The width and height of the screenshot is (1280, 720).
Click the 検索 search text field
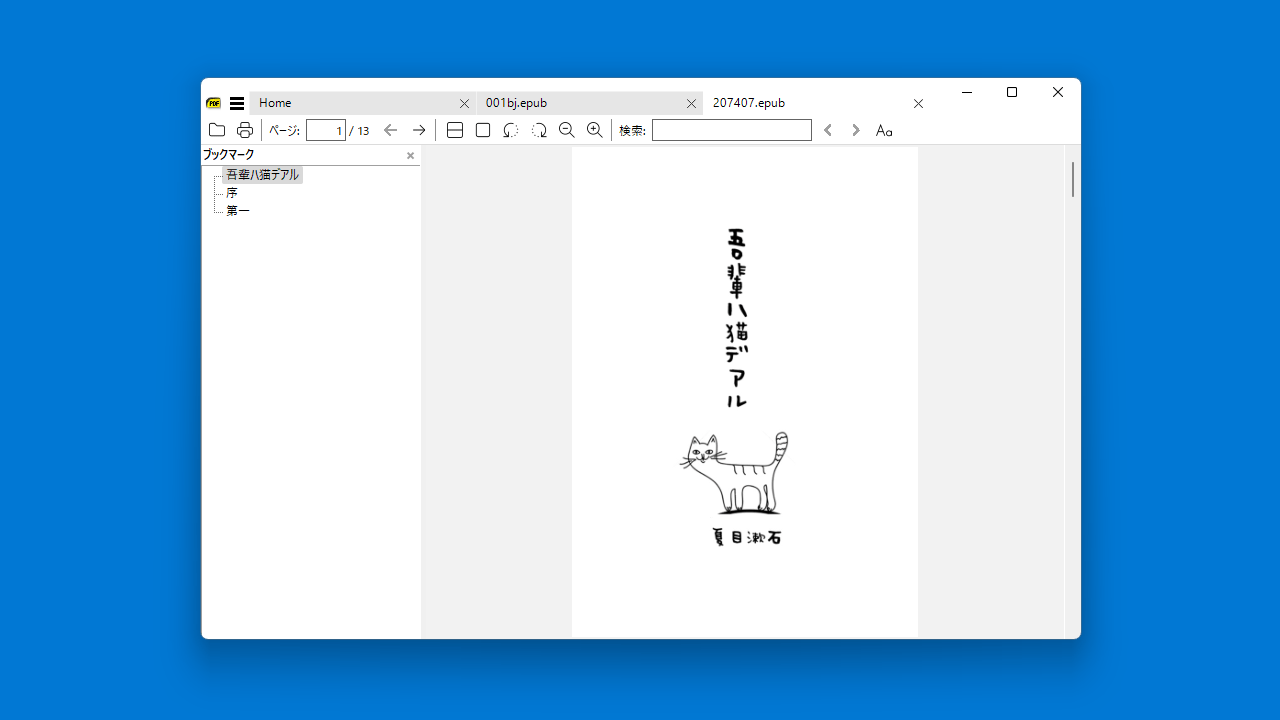732,130
